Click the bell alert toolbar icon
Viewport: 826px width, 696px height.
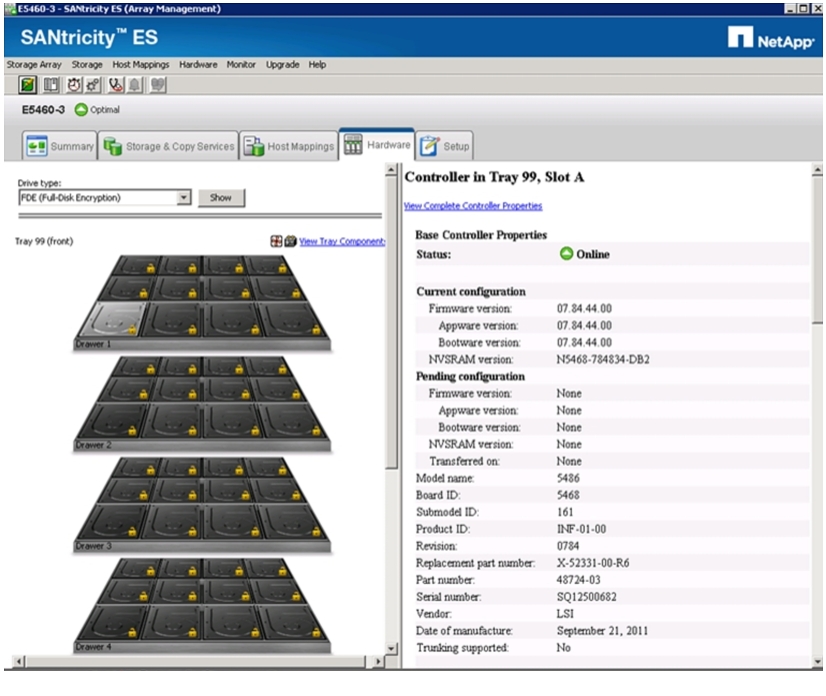pyautogui.click(x=135, y=85)
